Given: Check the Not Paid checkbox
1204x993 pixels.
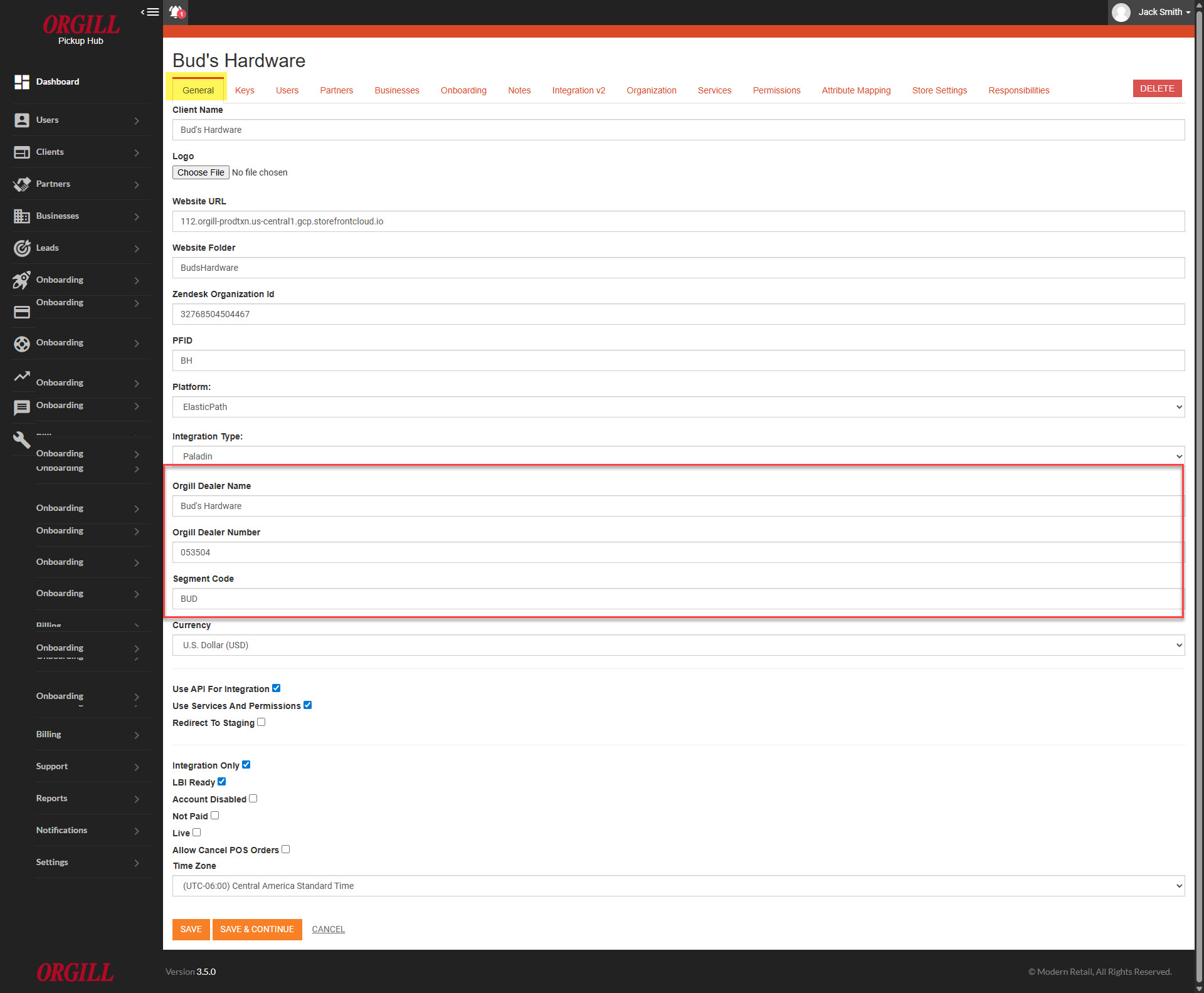Looking at the screenshot, I should (x=215, y=816).
